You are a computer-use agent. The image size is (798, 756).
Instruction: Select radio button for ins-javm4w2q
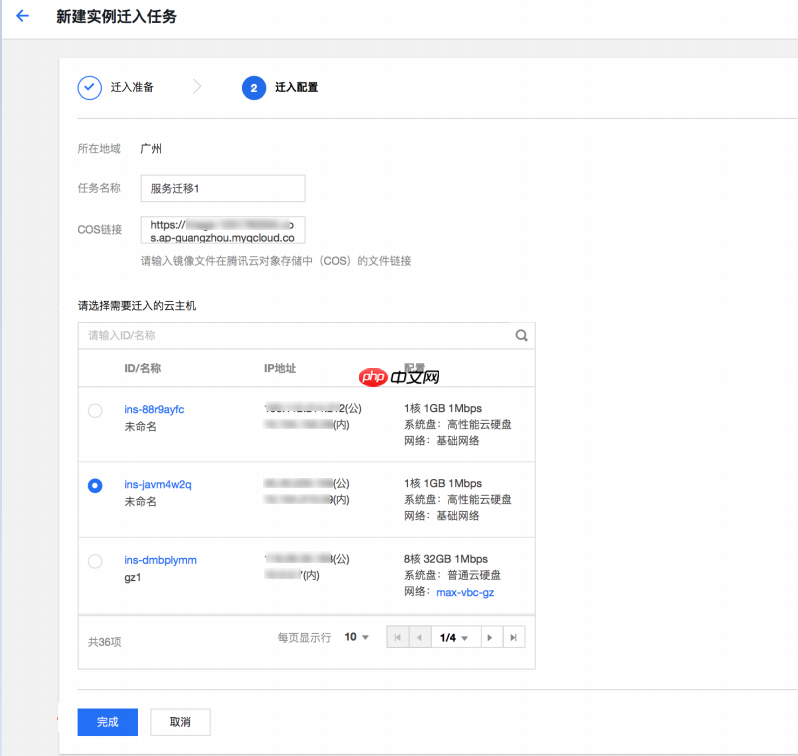coord(95,486)
